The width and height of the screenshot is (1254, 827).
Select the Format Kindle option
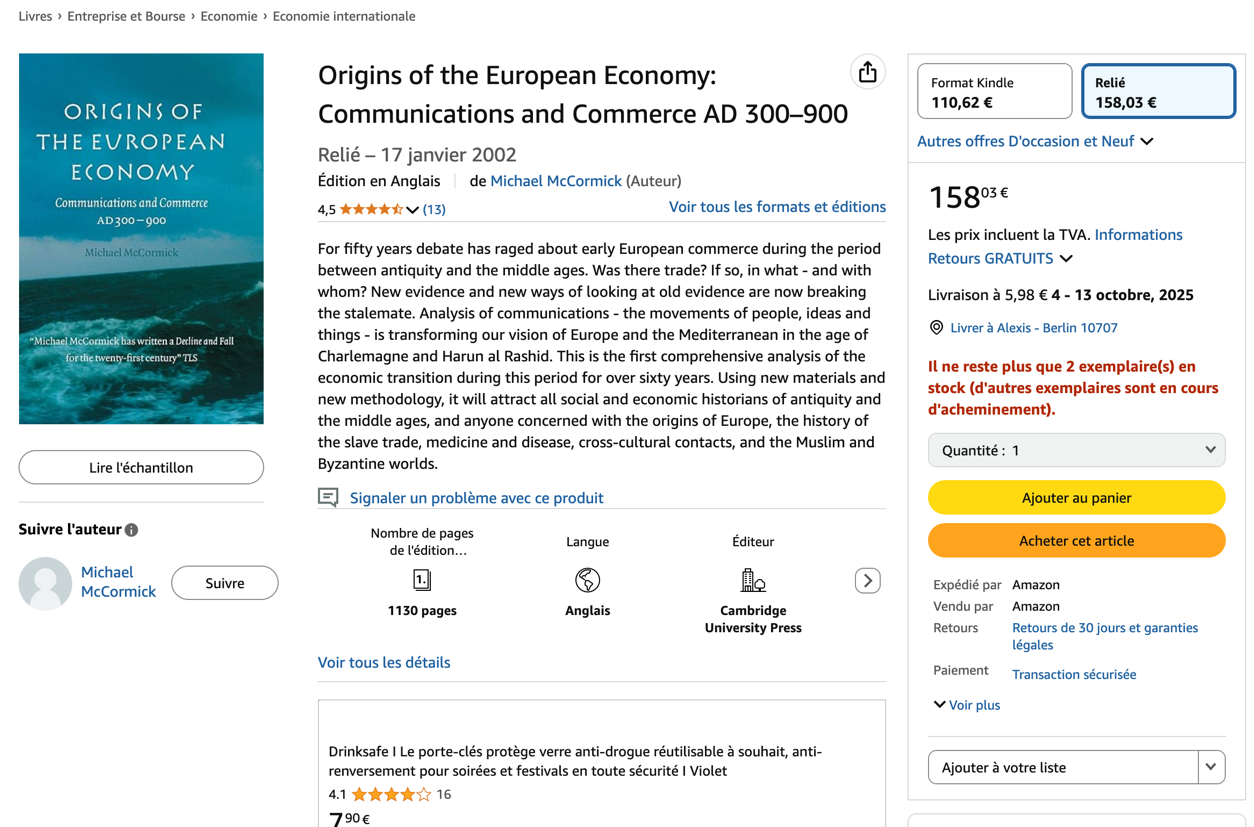point(995,92)
